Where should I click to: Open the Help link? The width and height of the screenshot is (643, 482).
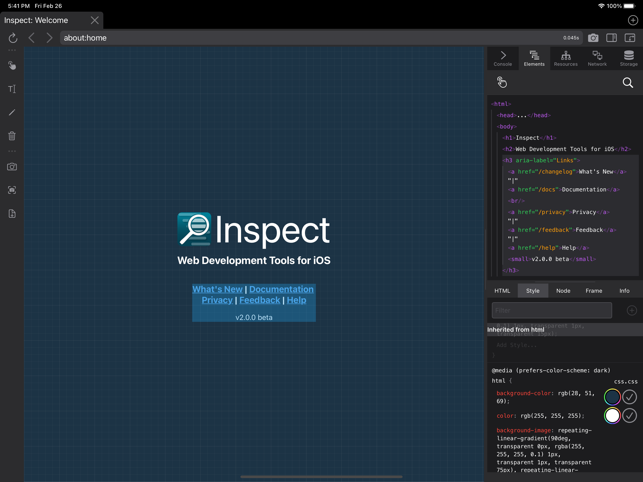[x=296, y=300]
